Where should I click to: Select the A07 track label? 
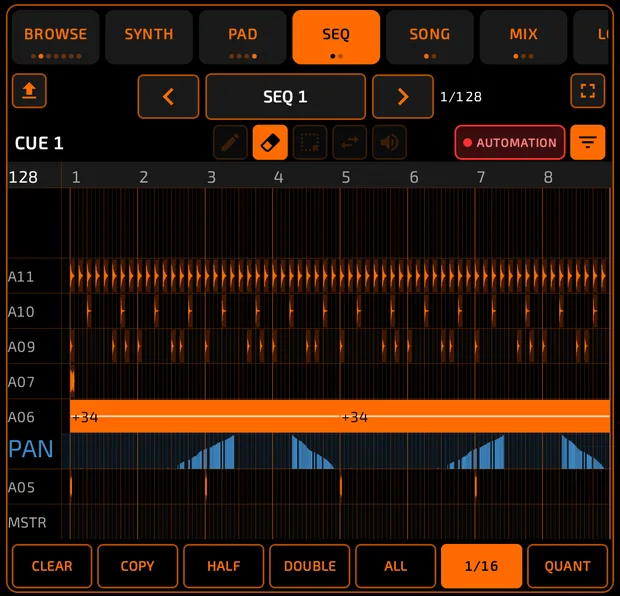click(21, 382)
